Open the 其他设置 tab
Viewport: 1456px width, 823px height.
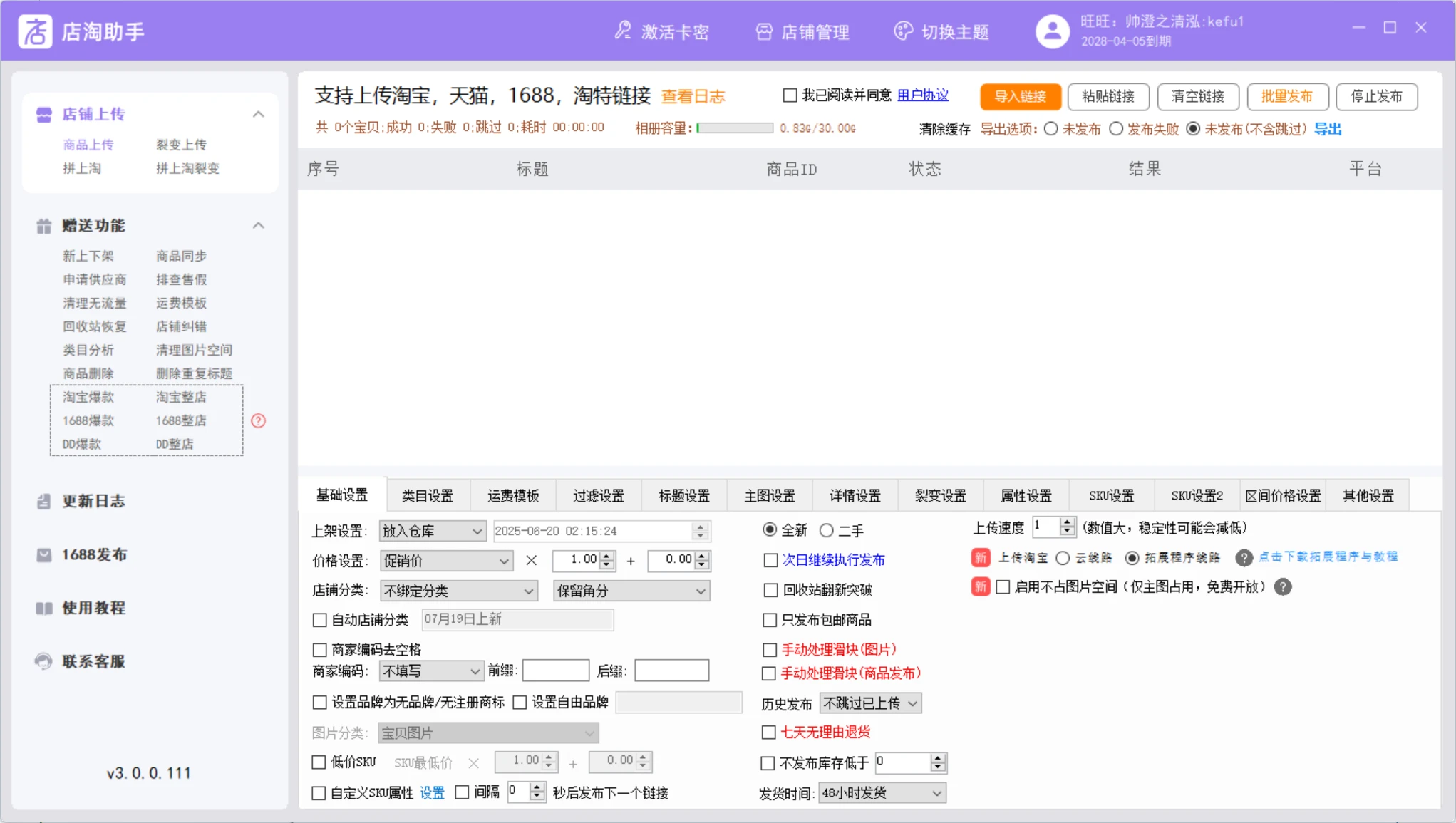(x=1368, y=495)
